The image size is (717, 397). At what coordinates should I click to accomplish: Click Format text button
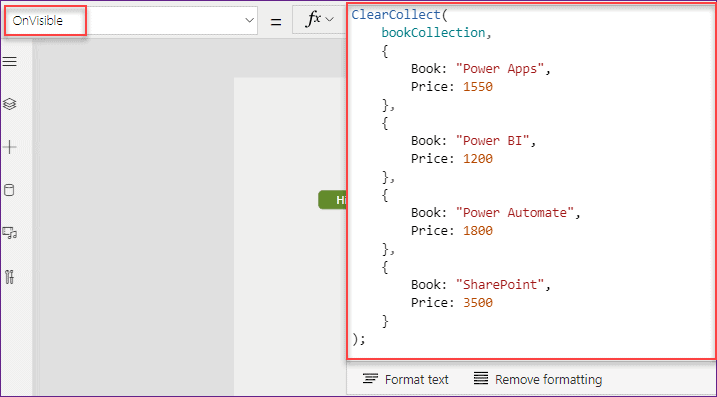click(x=406, y=379)
